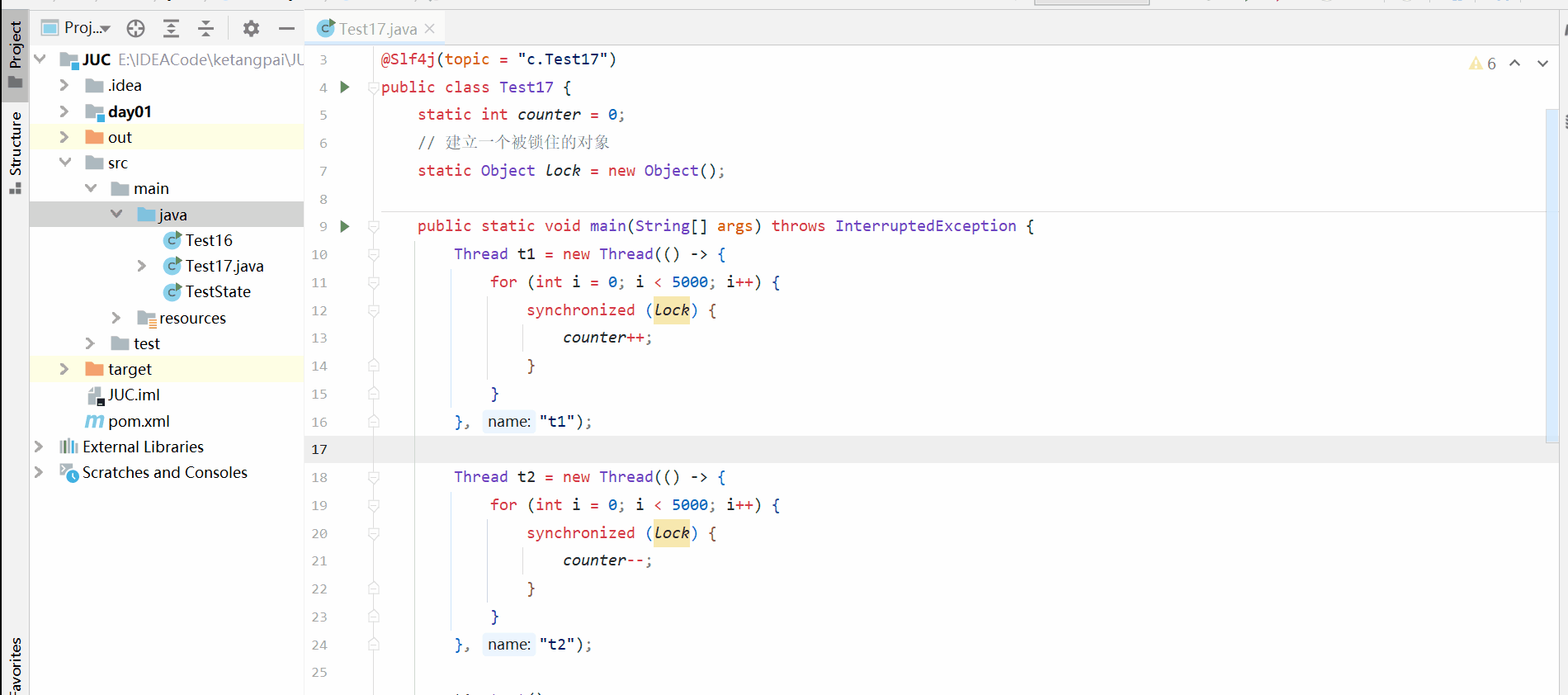Expand External Libraries node
Screen dimensions: 1568x695
(39, 447)
